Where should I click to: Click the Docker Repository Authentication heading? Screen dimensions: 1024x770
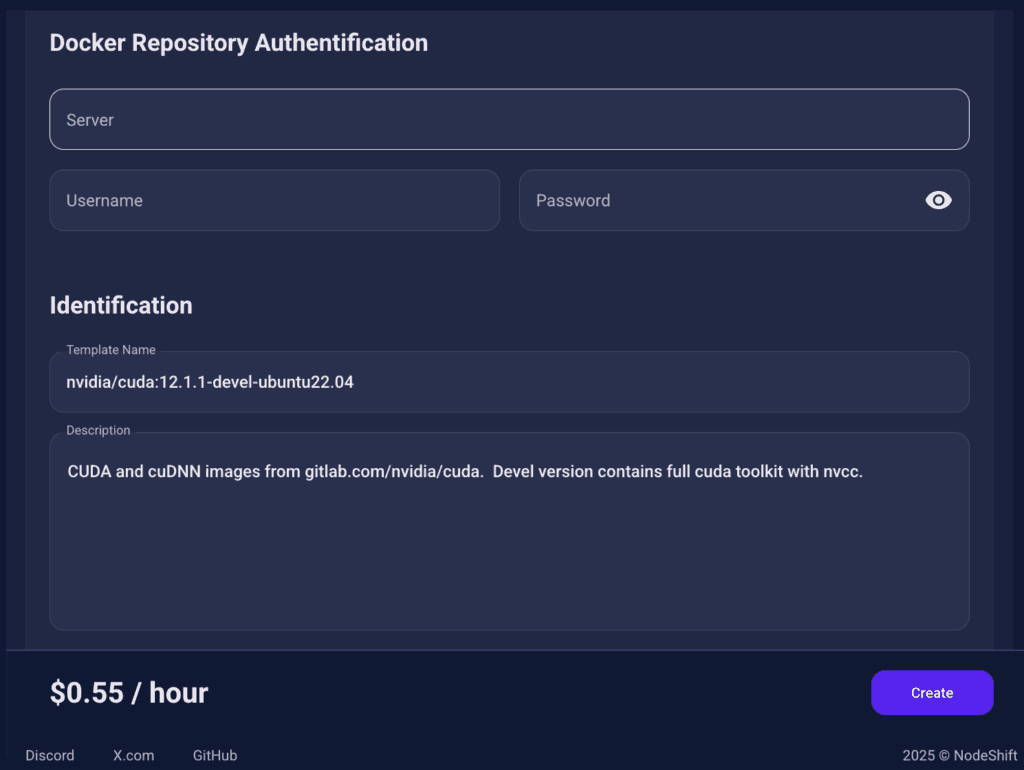(239, 43)
